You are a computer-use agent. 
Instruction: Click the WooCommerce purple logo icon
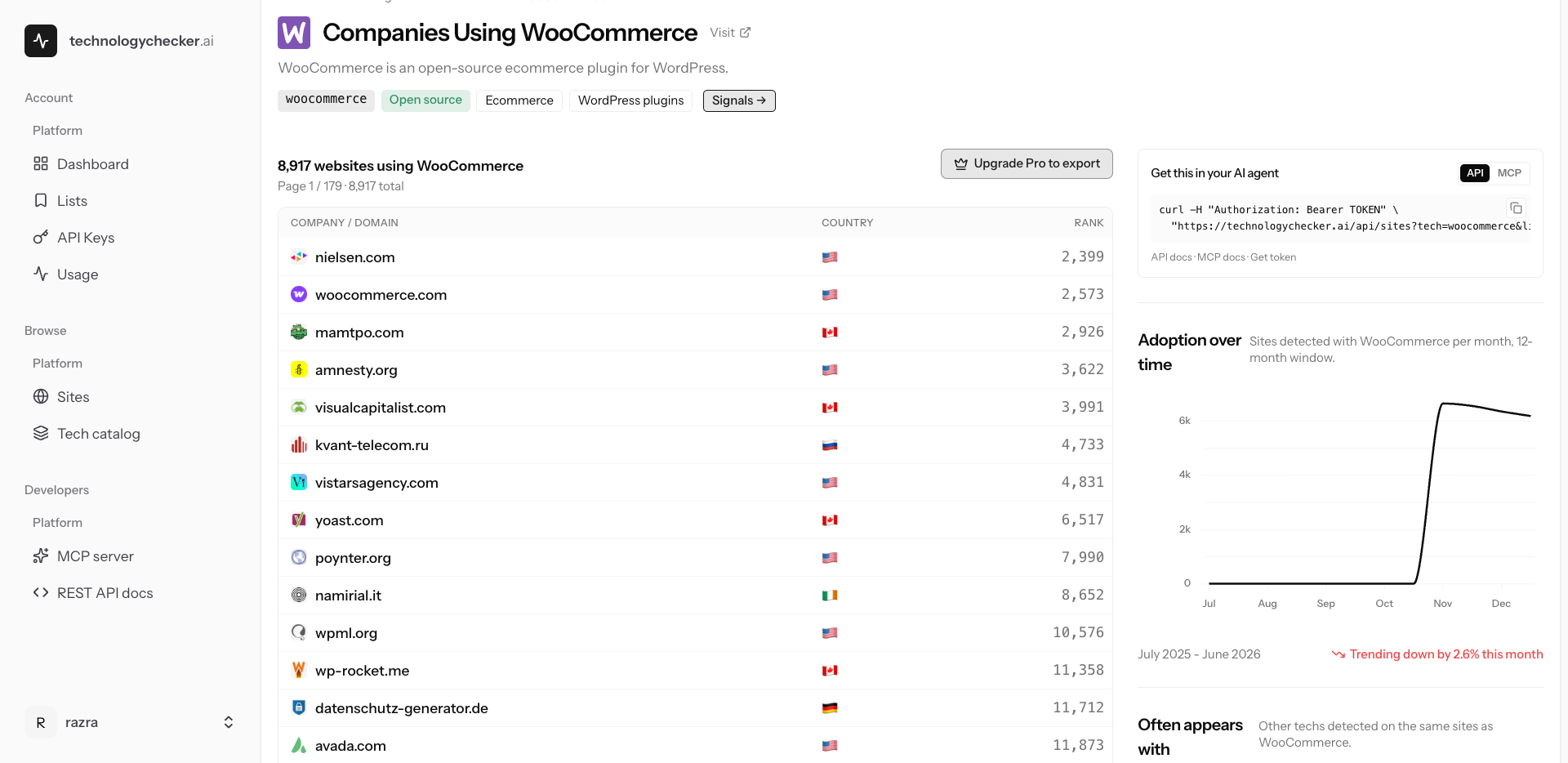pos(294,33)
